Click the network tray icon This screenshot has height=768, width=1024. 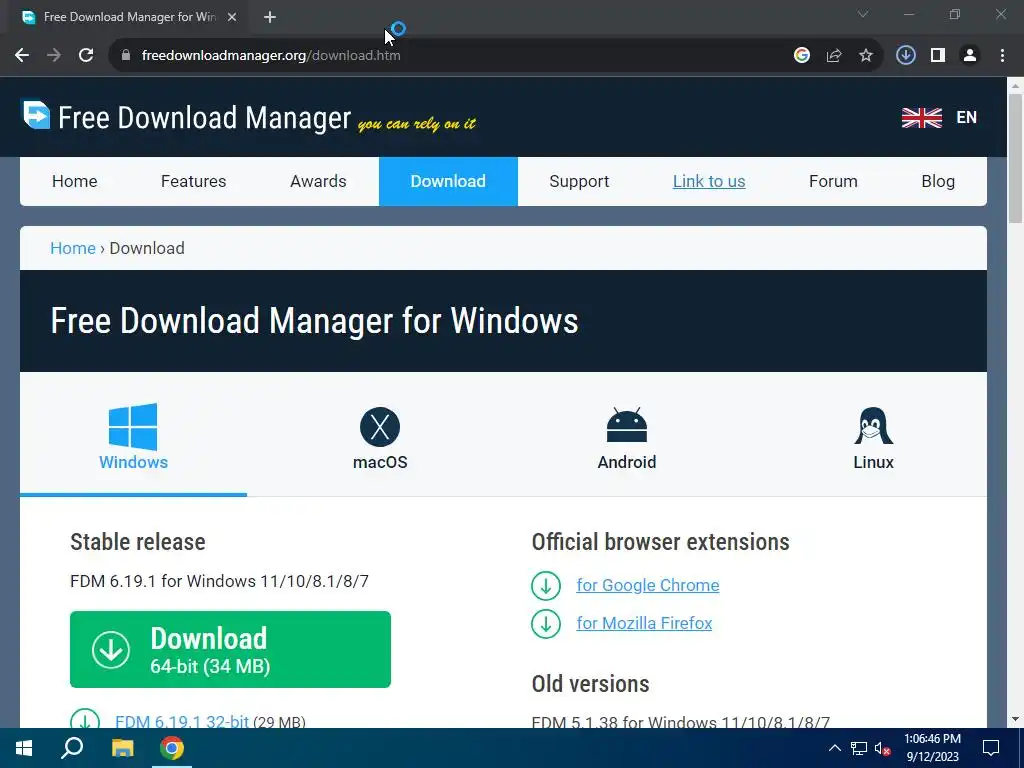pyautogui.click(x=859, y=748)
